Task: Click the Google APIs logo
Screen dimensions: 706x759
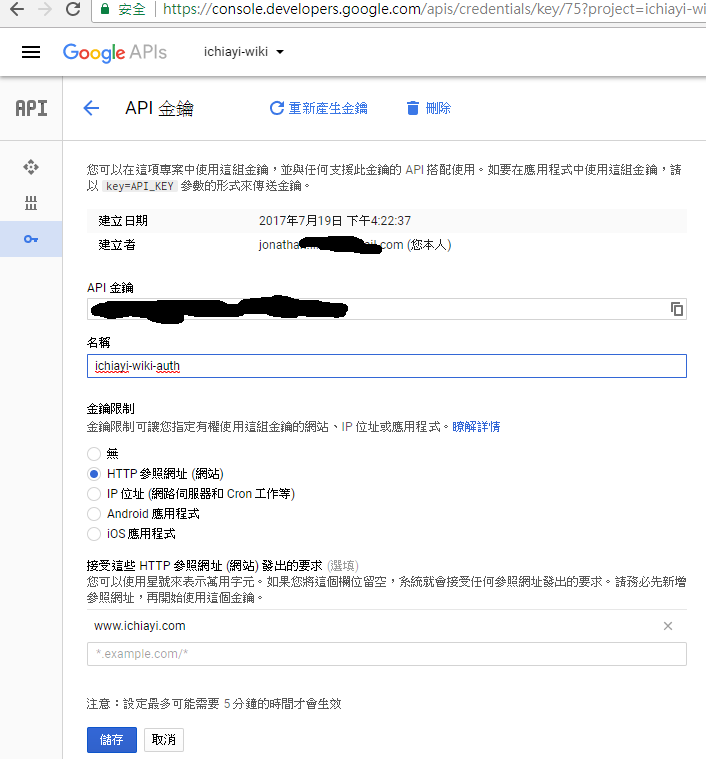Action: [115, 52]
